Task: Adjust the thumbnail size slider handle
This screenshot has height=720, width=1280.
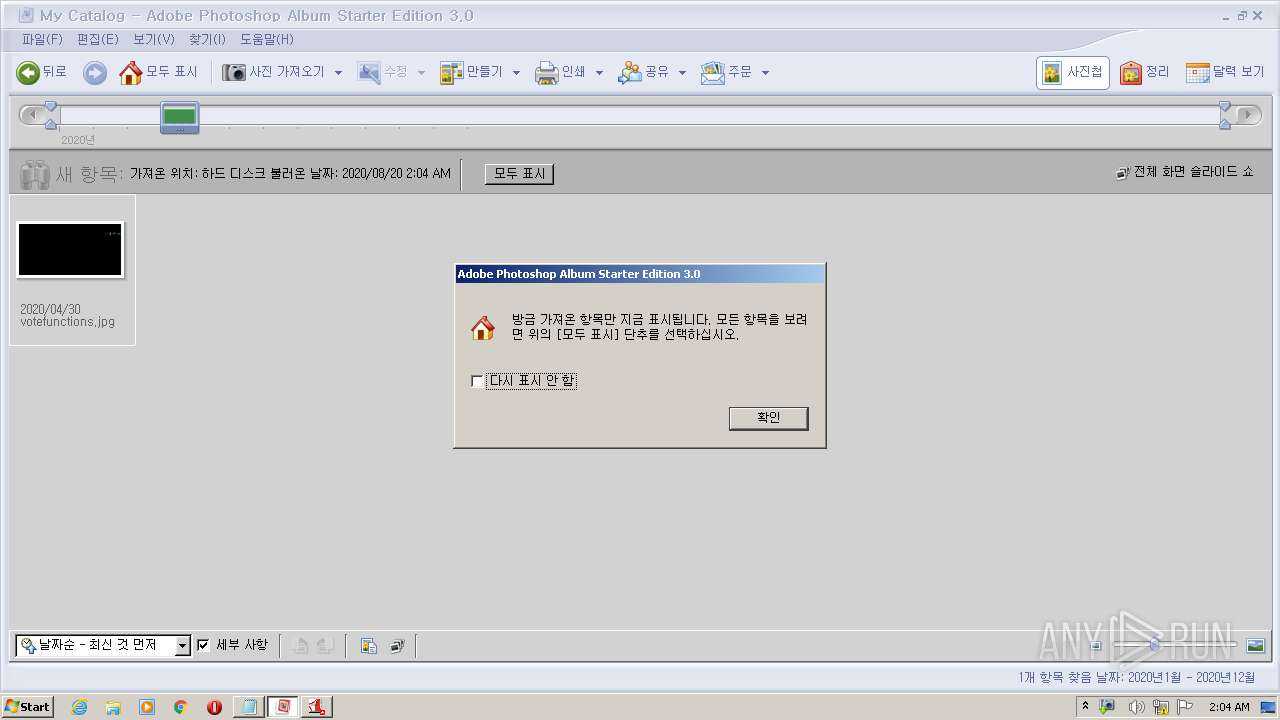Action: pyautogui.click(x=1155, y=646)
